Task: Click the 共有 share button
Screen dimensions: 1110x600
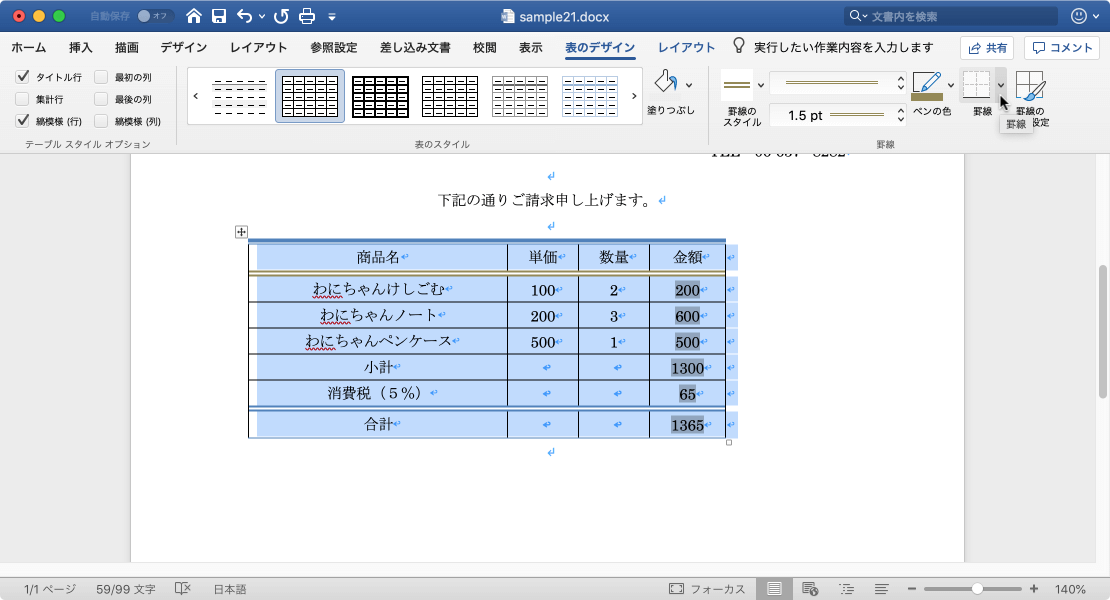Action: click(x=990, y=47)
